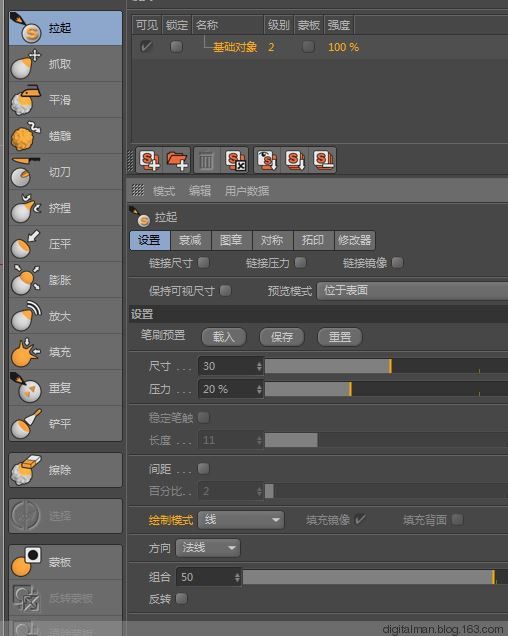This screenshot has width=508, height=636.
Task: Click the 强度 value 100 %
Action: (343, 47)
